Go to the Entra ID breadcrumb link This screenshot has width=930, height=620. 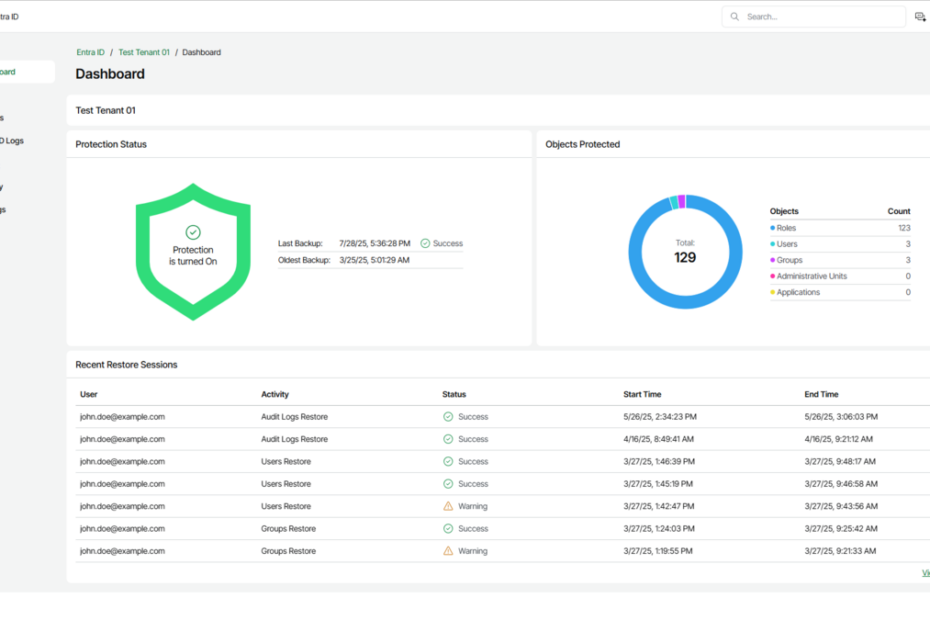90,52
